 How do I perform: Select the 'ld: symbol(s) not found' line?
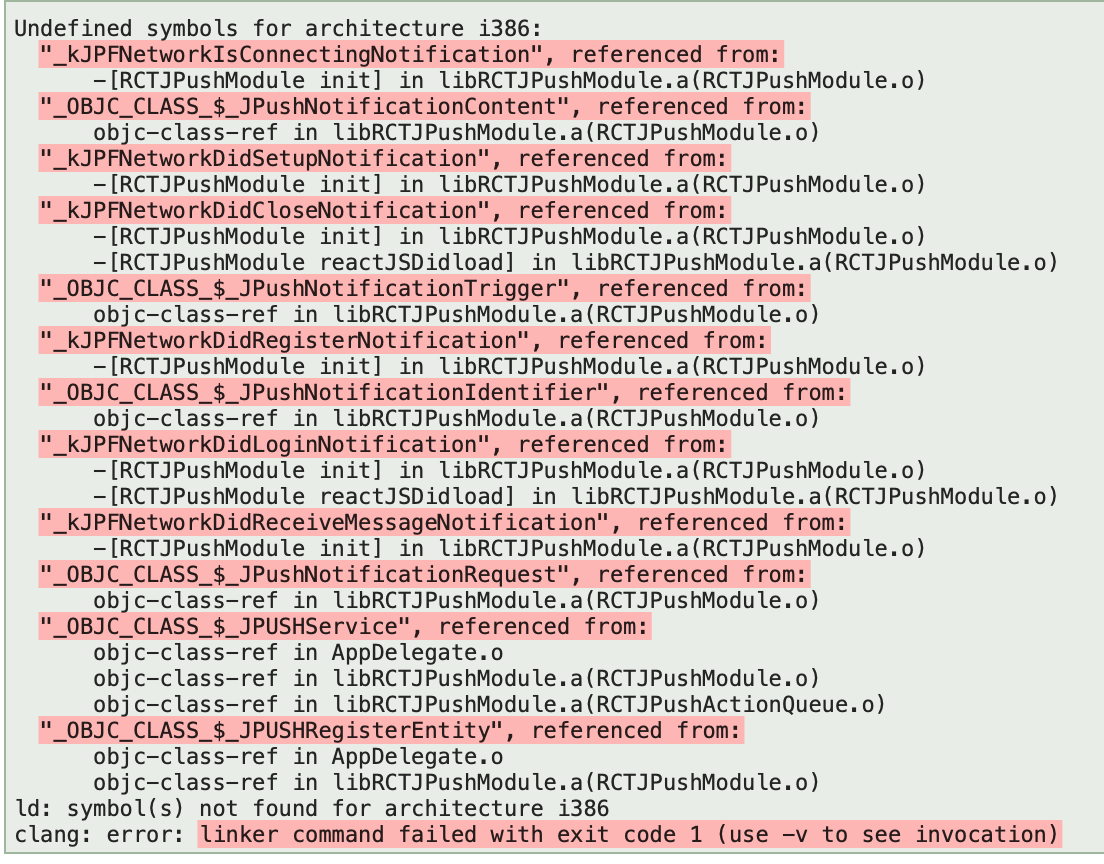coord(312,808)
